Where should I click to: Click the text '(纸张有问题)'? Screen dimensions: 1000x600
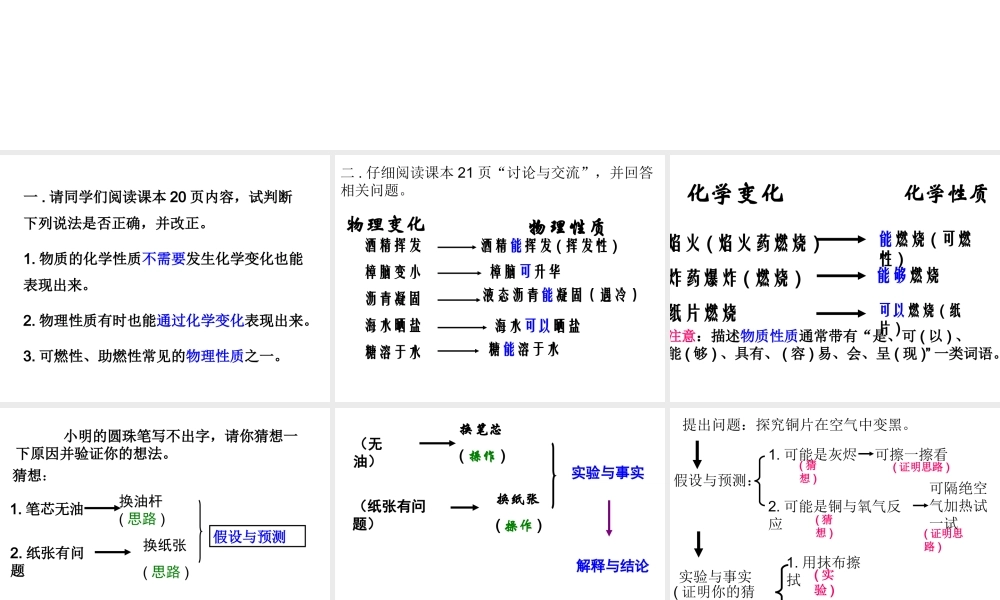[389, 515]
